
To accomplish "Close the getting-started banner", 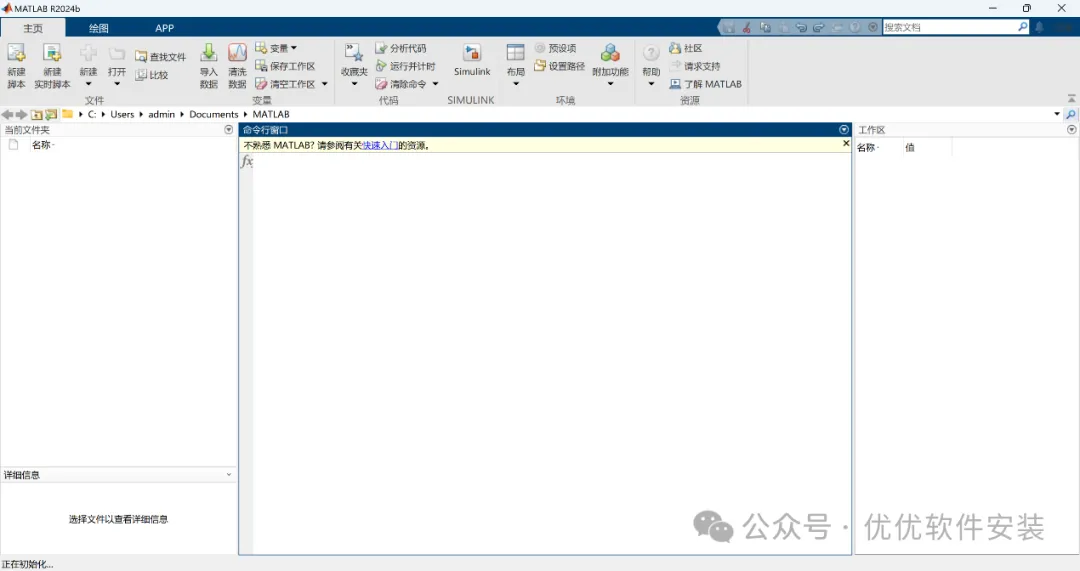I will [x=846, y=143].
